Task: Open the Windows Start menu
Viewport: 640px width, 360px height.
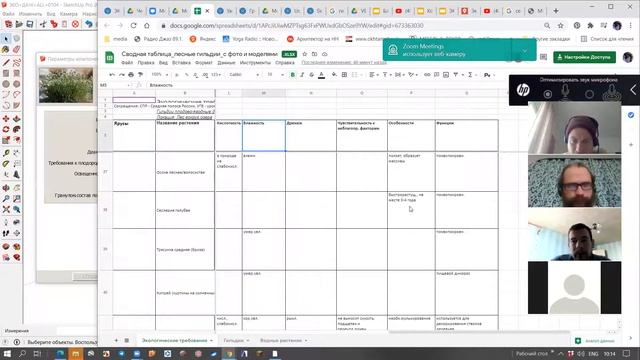Action: pos(7,353)
